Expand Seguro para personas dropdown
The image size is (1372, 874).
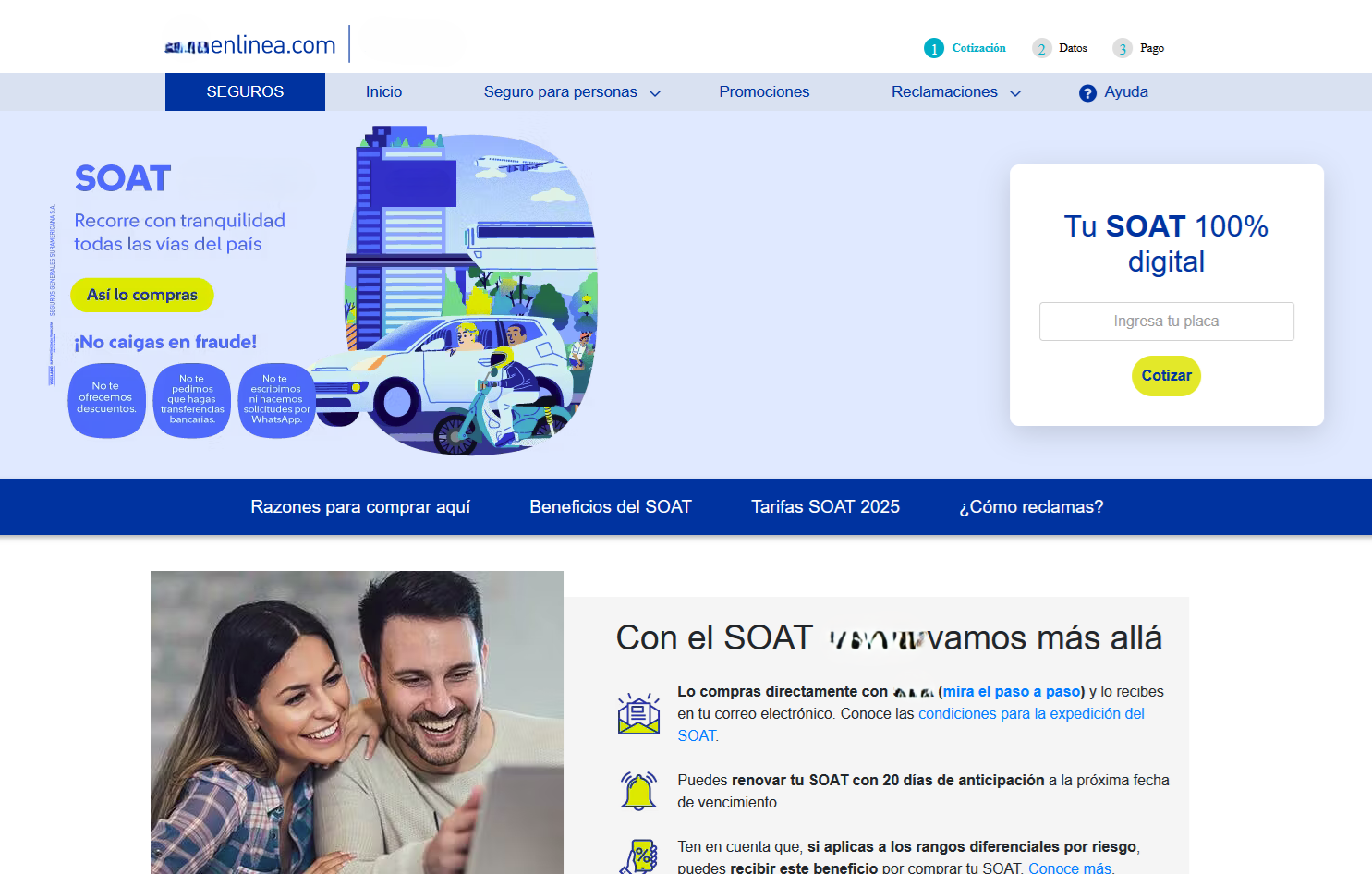(571, 92)
